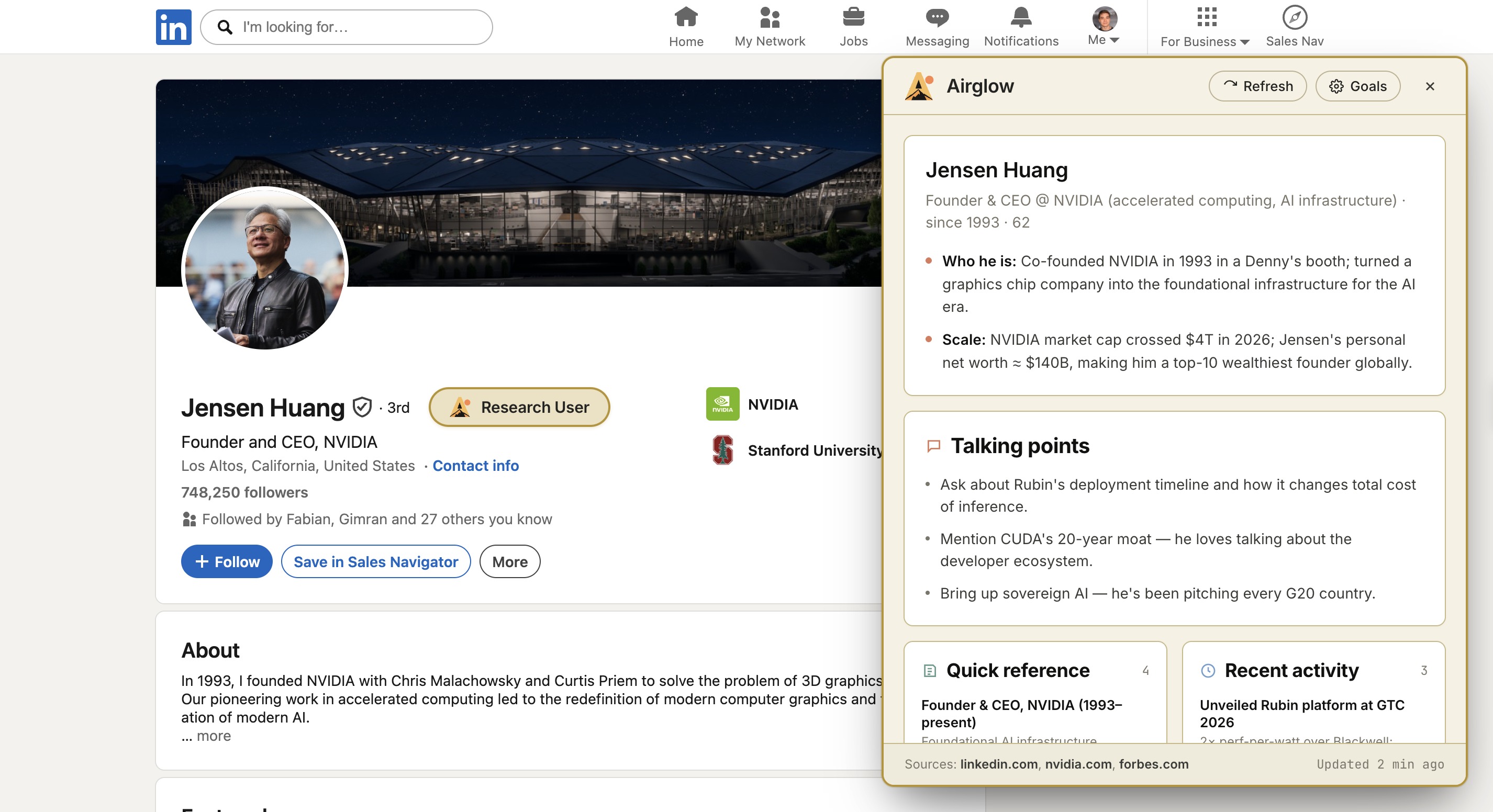Click the 748,250 followers count
This screenshot has height=812, width=1493.
pos(244,492)
